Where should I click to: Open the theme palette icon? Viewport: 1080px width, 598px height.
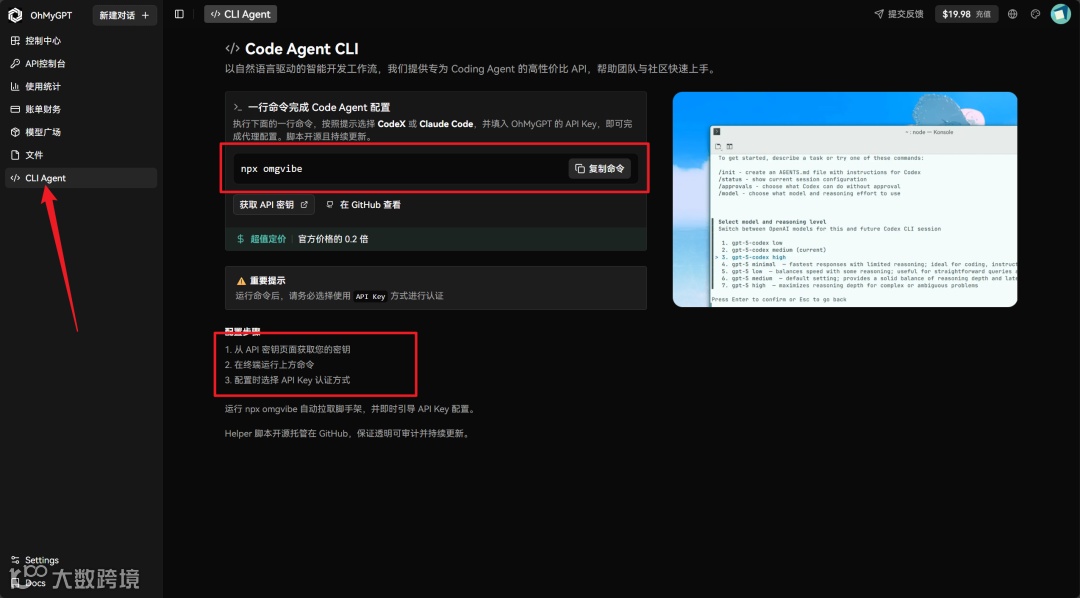[1035, 14]
